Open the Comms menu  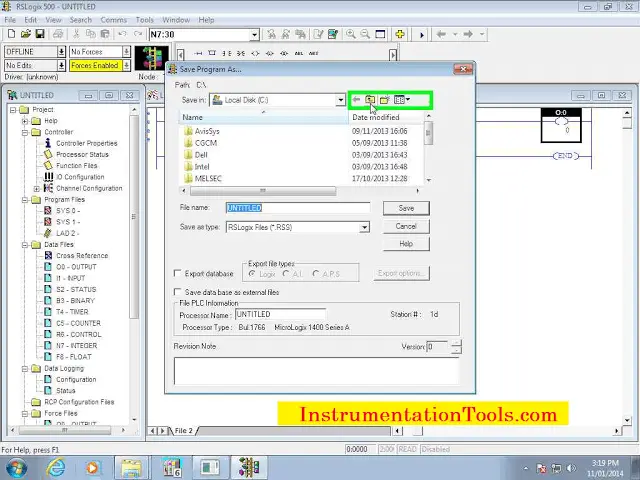113,20
